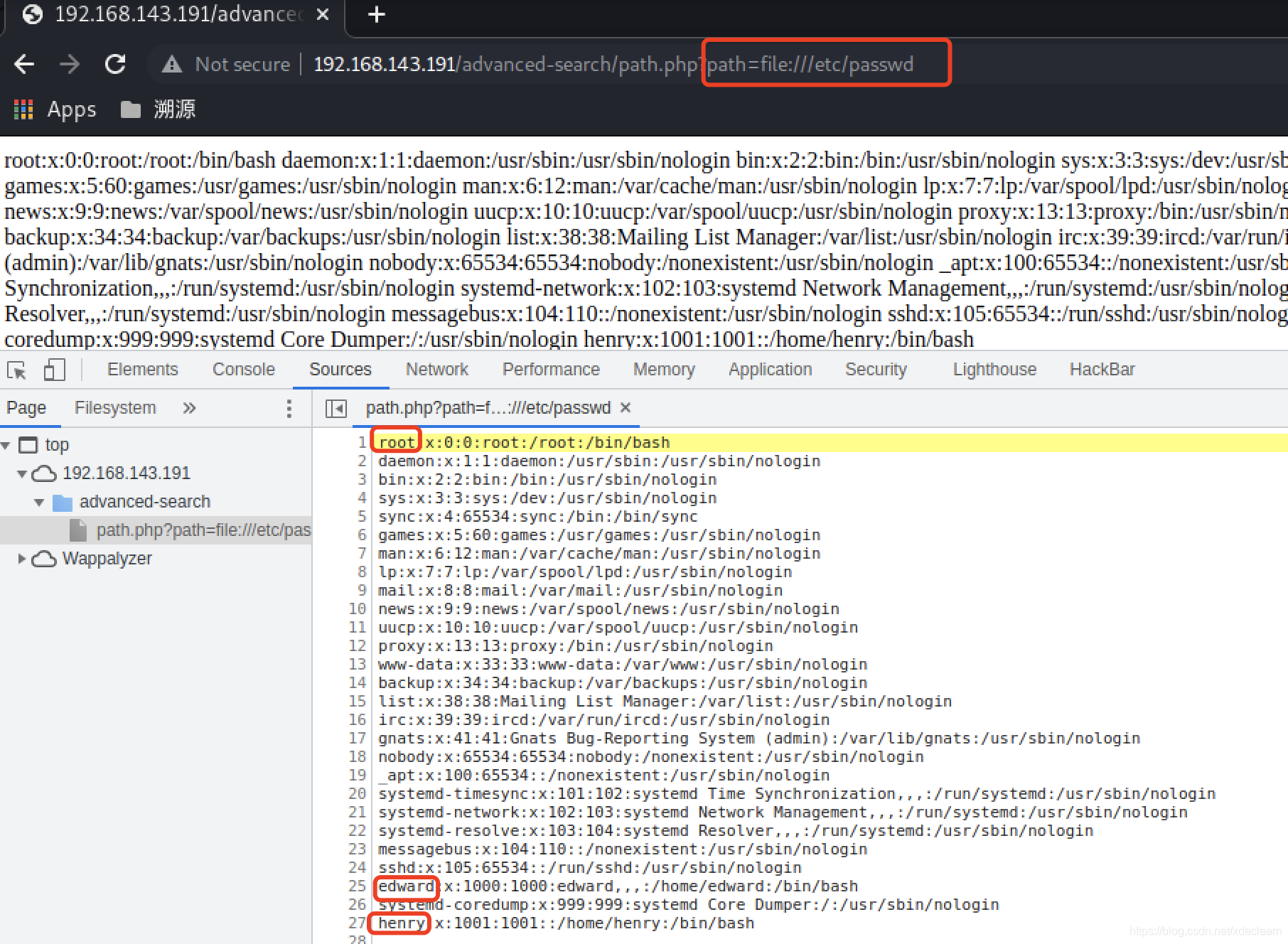
Task: Click the Not secure warning icon
Action: [172, 65]
